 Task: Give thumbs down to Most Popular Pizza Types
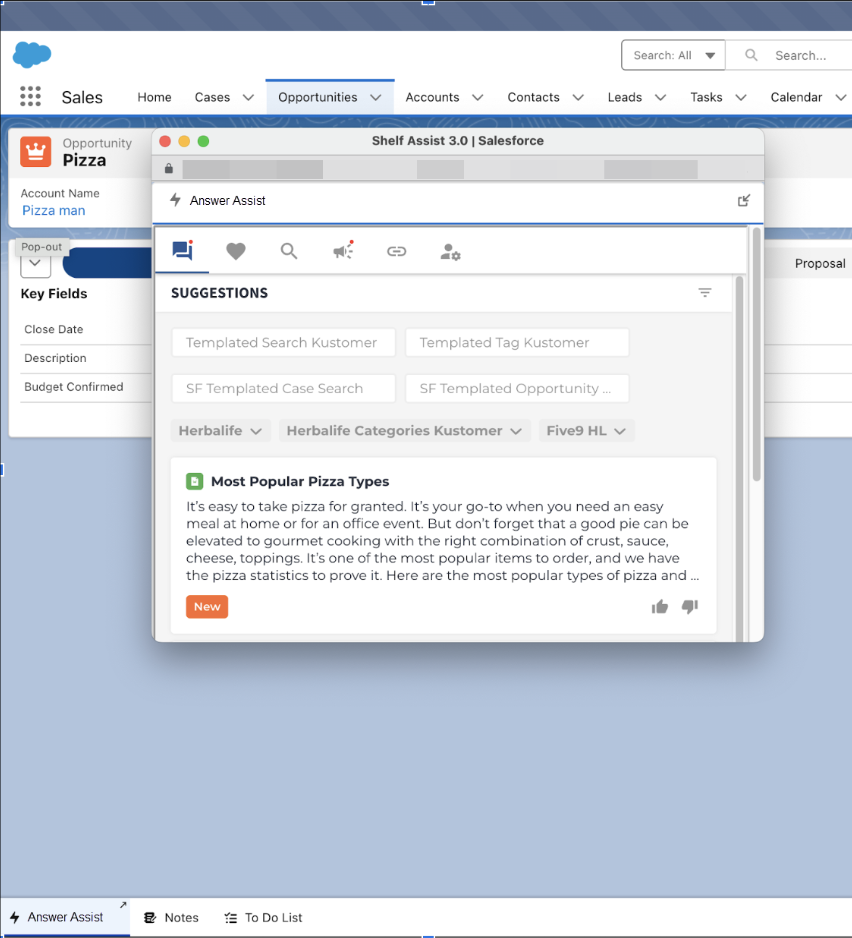click(x=690, y=607)
